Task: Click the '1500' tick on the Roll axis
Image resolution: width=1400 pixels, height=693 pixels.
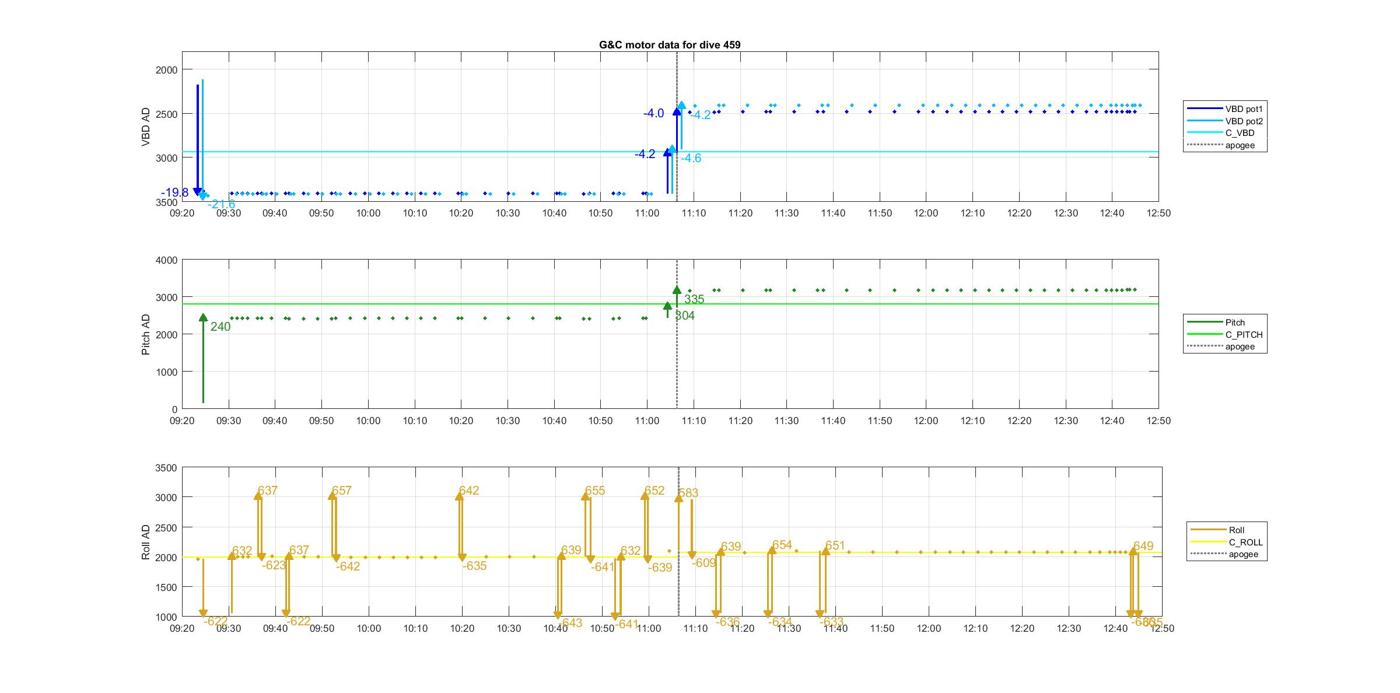Action: pos(166,587)
